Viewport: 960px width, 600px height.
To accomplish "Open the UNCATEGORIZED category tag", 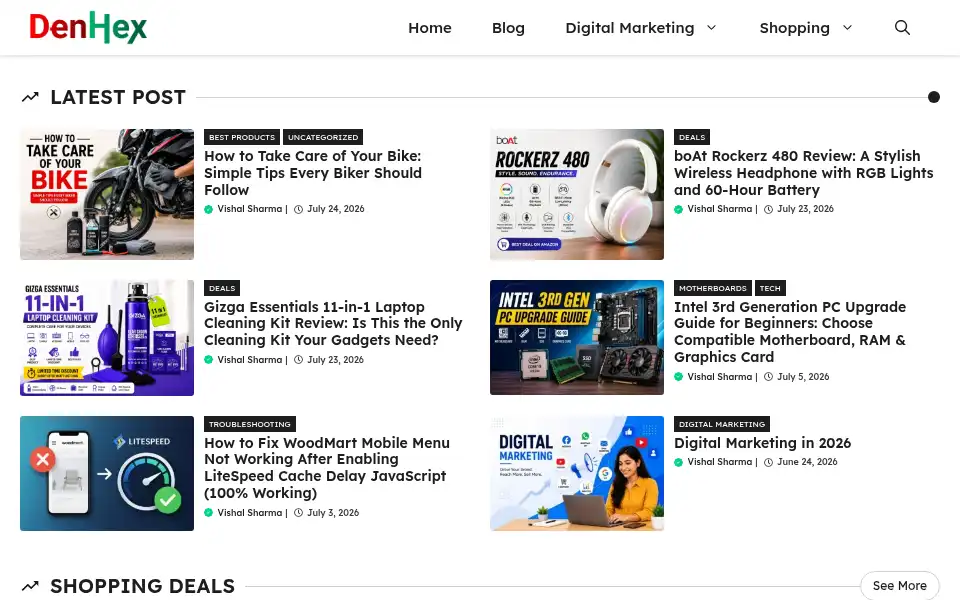I will 323,137.
